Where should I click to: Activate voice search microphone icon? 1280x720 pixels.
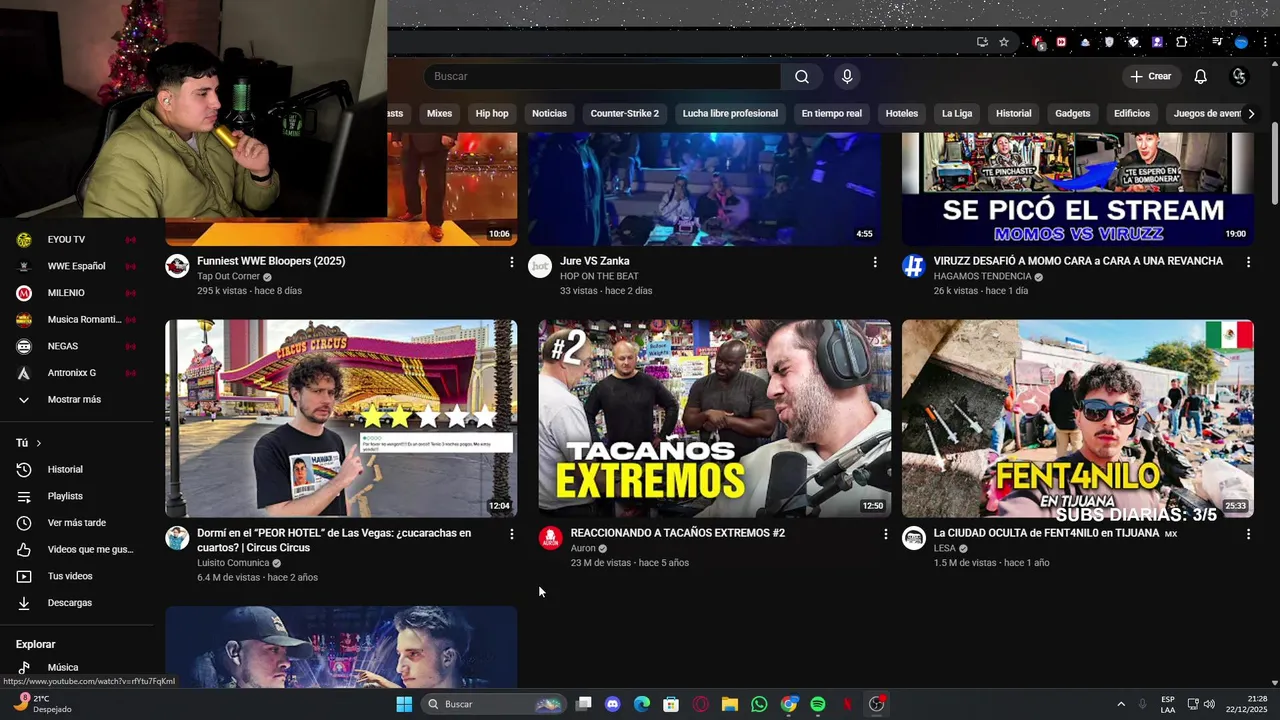pyautogui.click(x=847, y=77)
